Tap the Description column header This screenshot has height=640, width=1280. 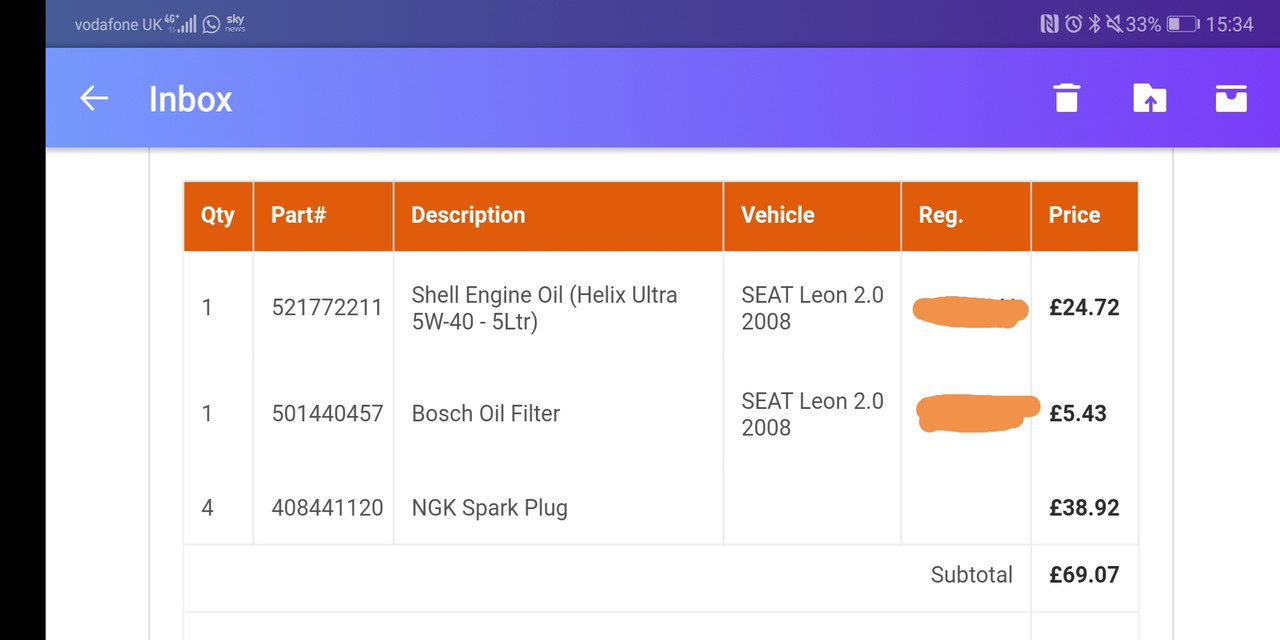[558, 215]
